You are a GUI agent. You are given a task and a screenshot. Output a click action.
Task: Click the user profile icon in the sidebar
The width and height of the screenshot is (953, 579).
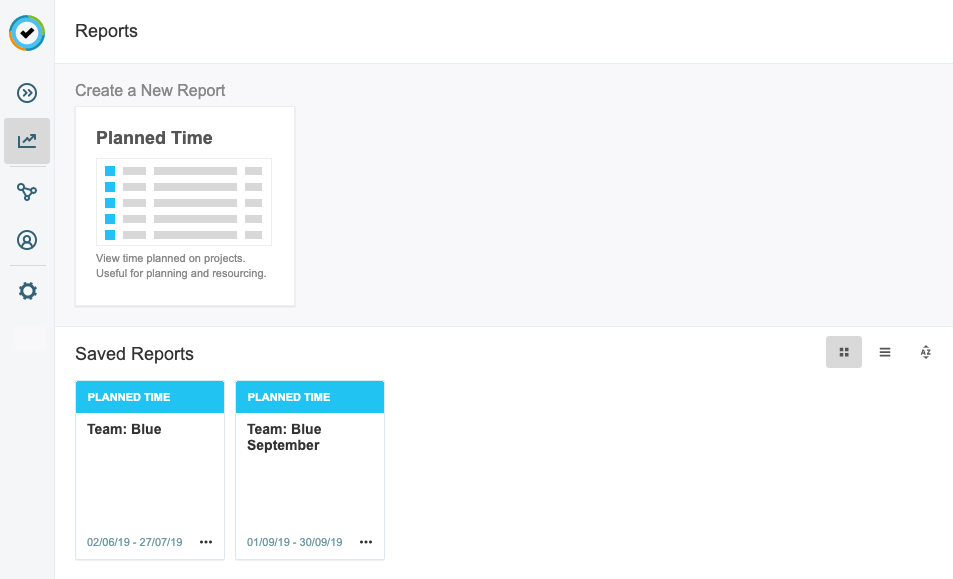26,241
